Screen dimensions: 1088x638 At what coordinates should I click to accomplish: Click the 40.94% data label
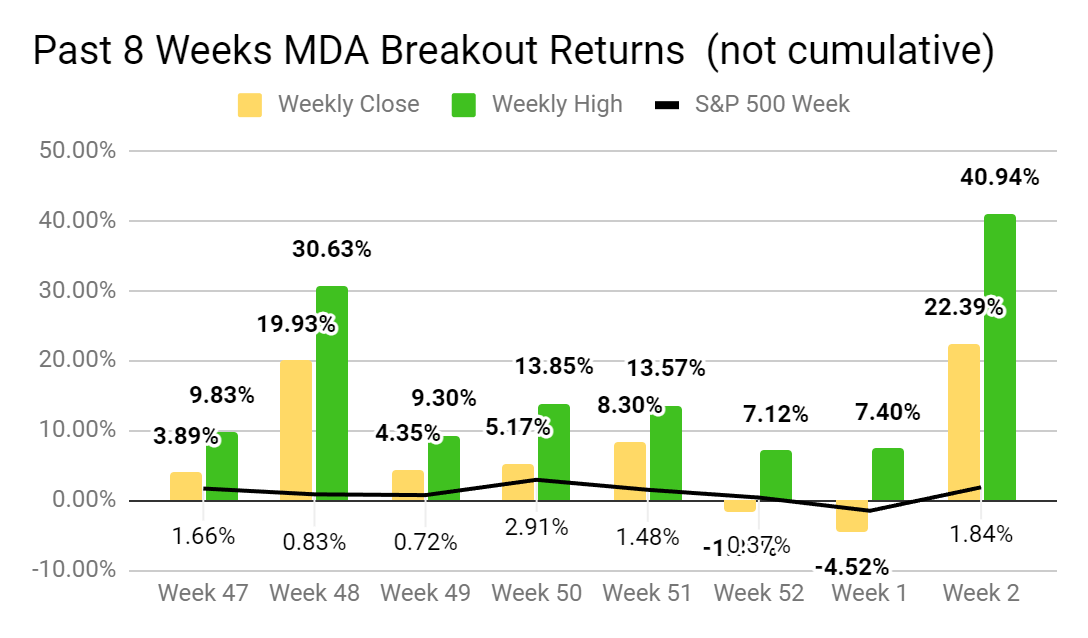(999, 178)
